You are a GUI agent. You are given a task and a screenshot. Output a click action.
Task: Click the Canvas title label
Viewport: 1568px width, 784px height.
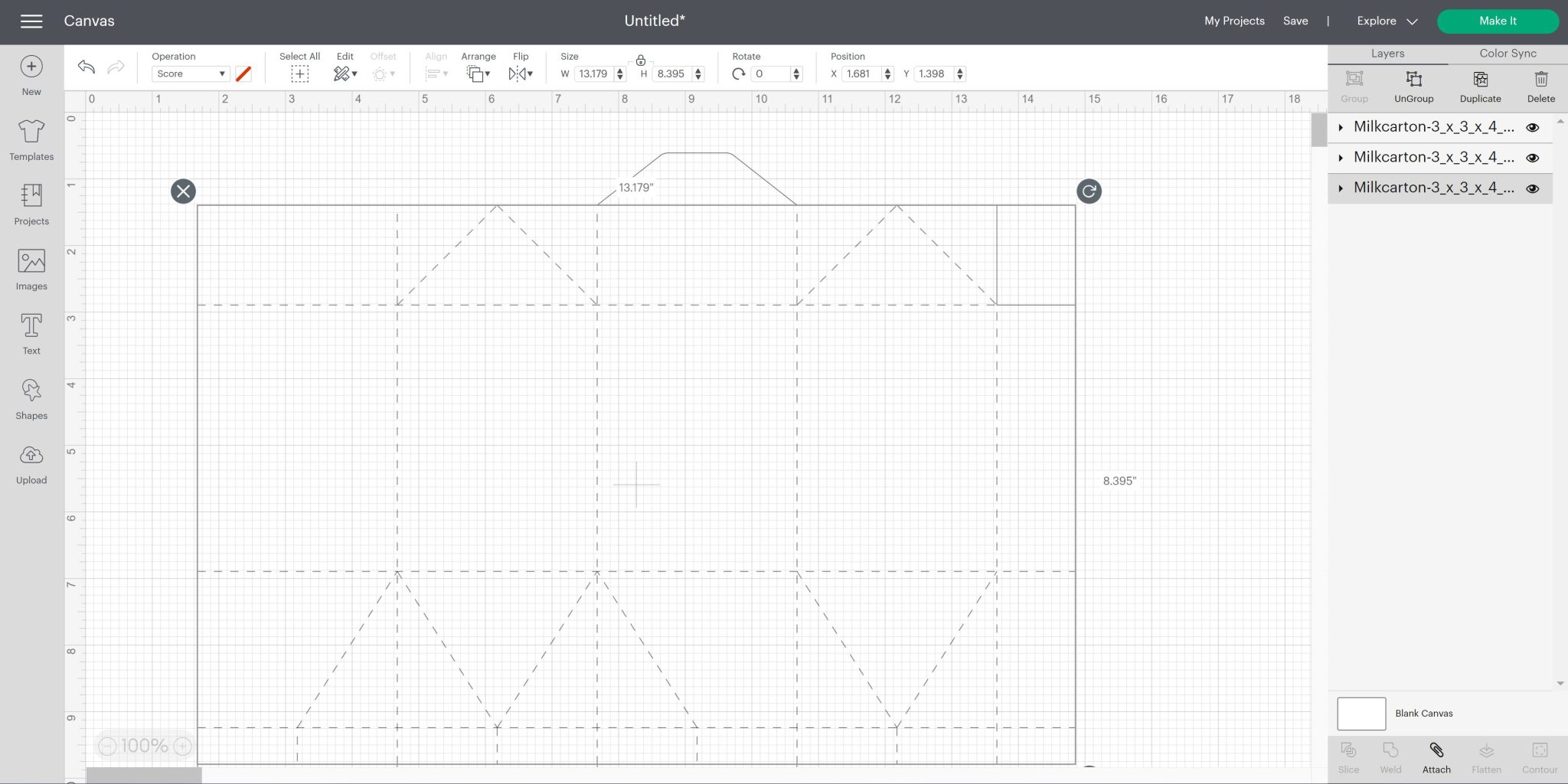[x=89, y=21]
